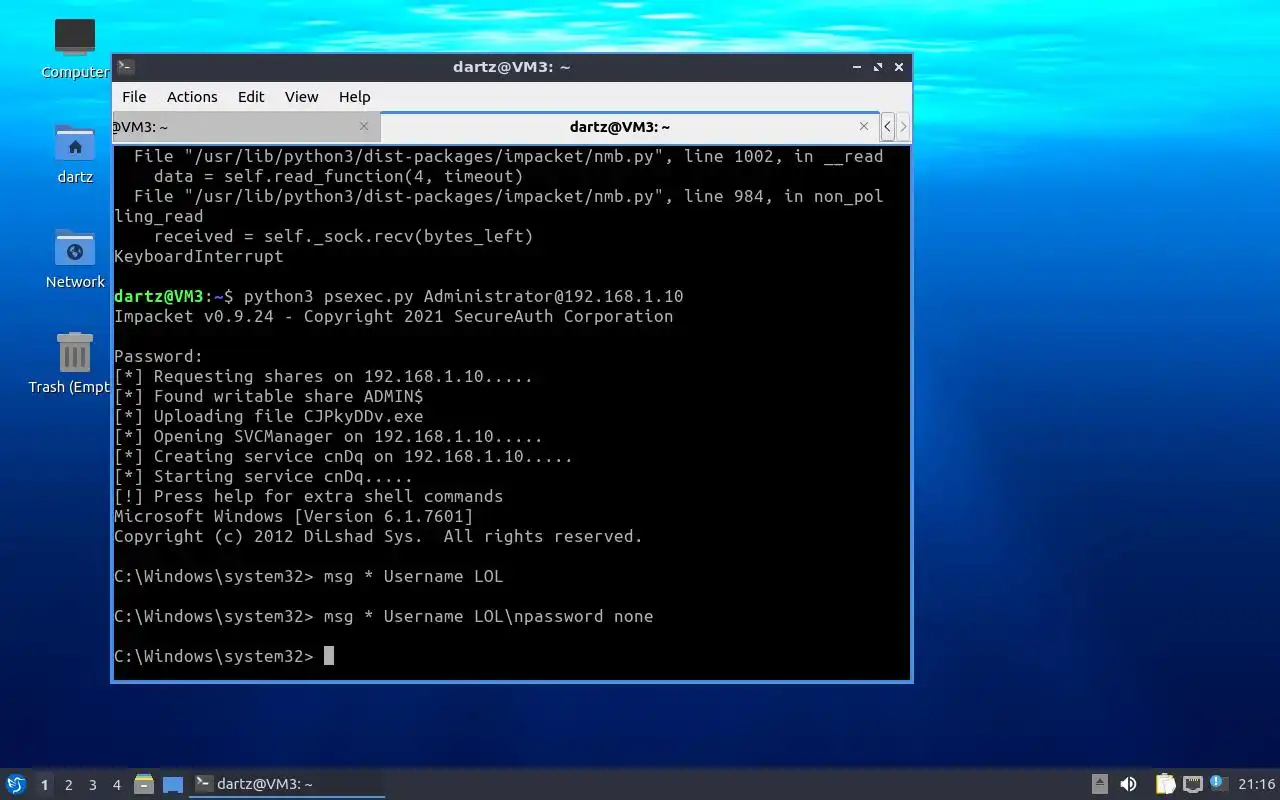The image size is (1280, 800).
Task: Maximize the terminal window
Action: pos(878,67)
